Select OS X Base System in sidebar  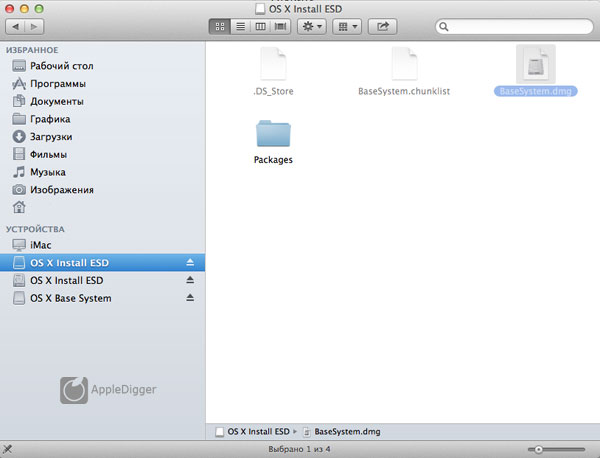coord(70,298)
